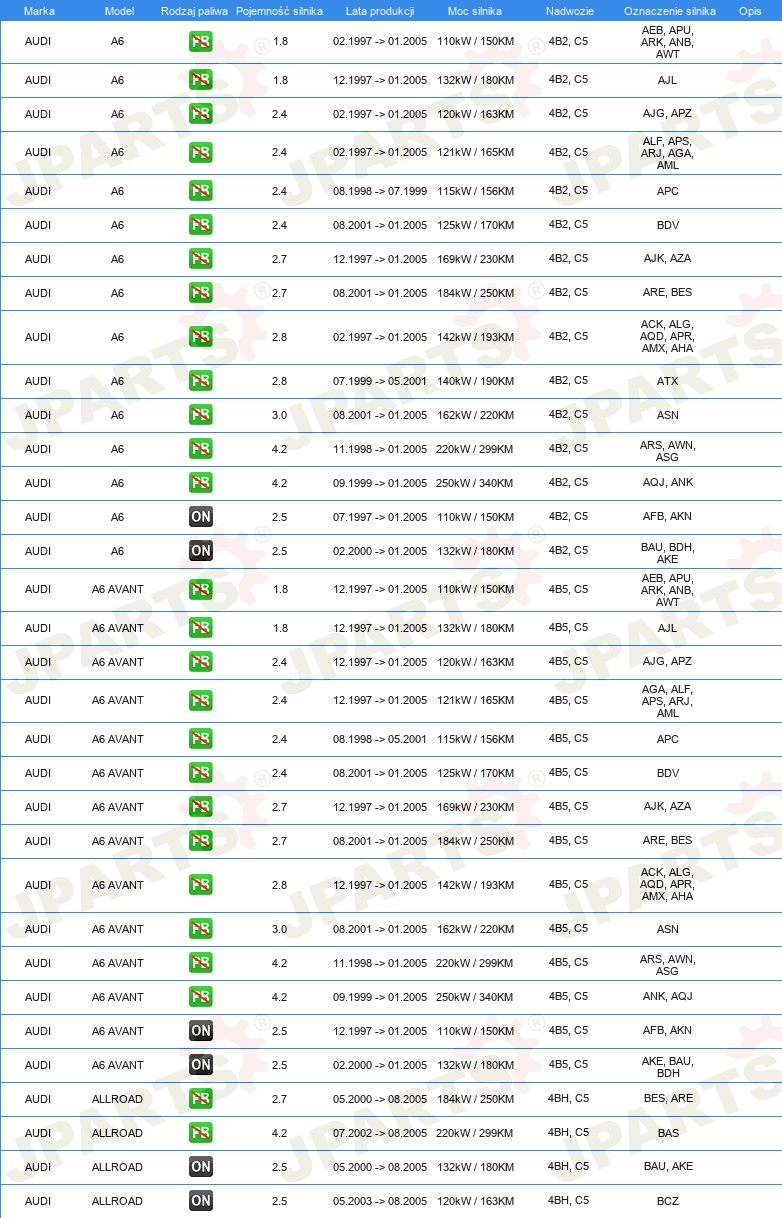Click ALLROAD model cell in BCZ row
The width and height of the screenshot is (782, 1218).
[x=118, y=1201]
